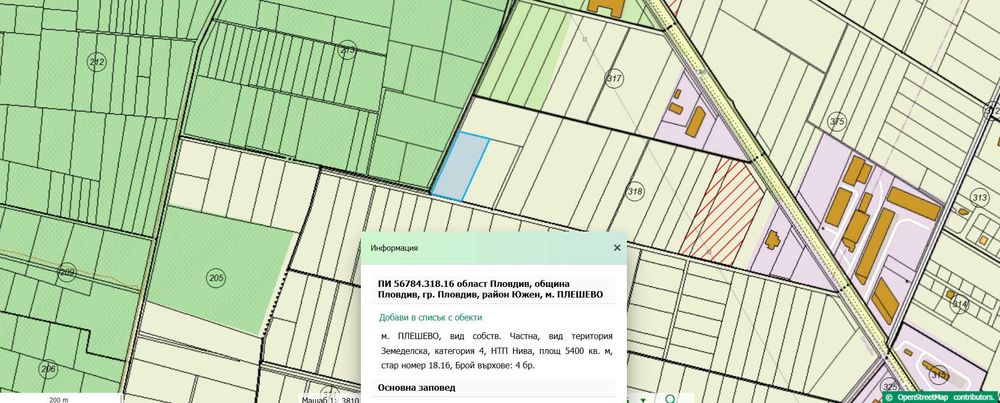Screen dimensions: 1000x403
Task: Click the parcel description mentioning 5400 кв. м
Action: (x=496, y=351)
